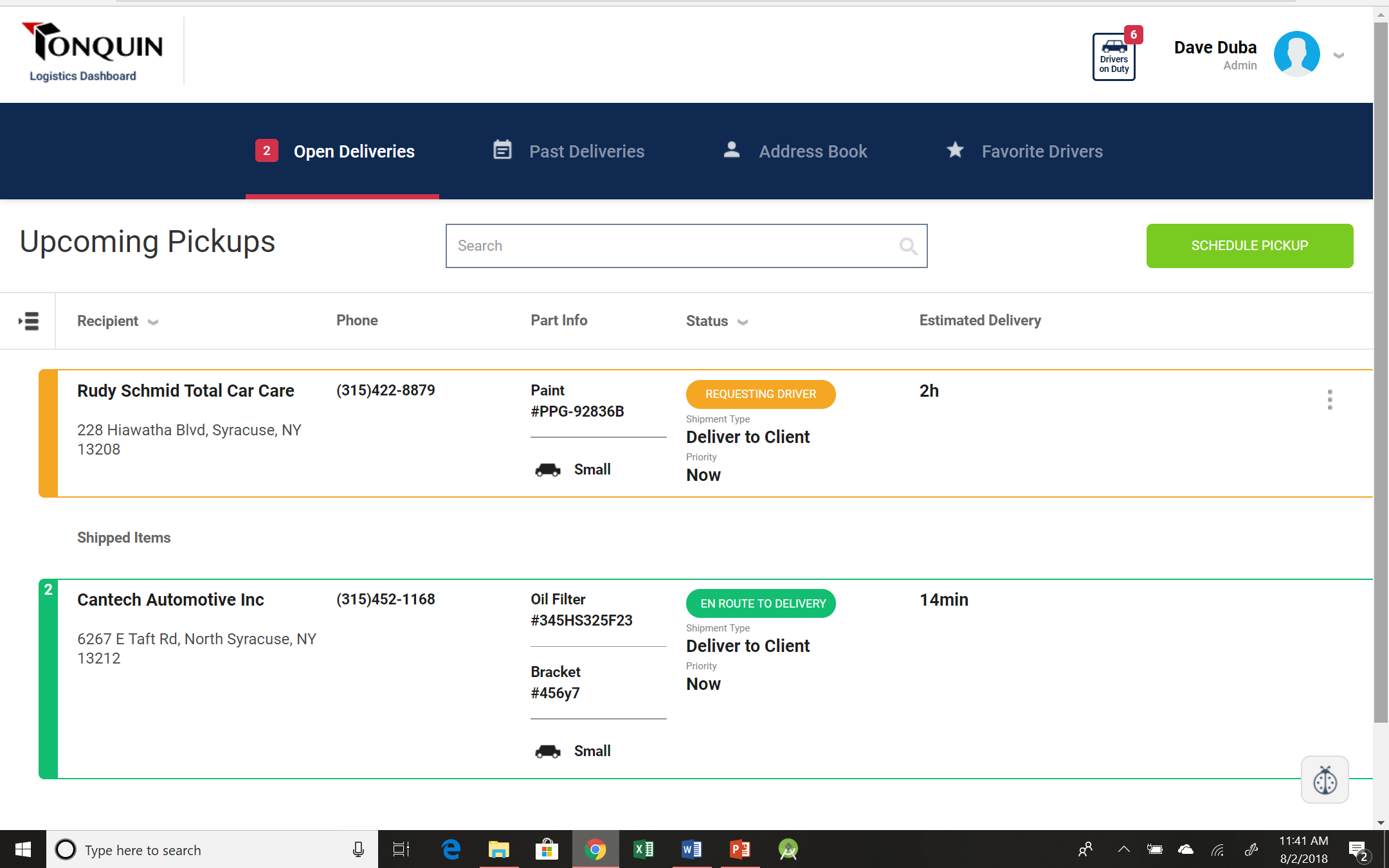The image size is (1389, 868).
Task: Click the orange Rudy Schmid status bar
Action: (x=48, y=433)
